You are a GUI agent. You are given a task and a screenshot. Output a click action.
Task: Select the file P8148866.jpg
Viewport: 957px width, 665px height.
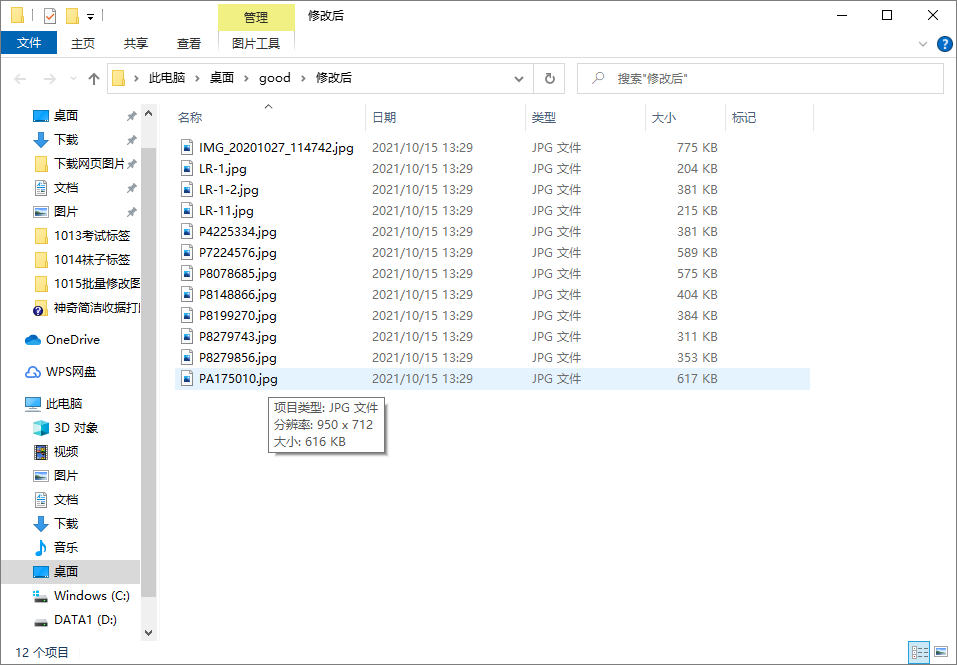(x=237, y=295)
